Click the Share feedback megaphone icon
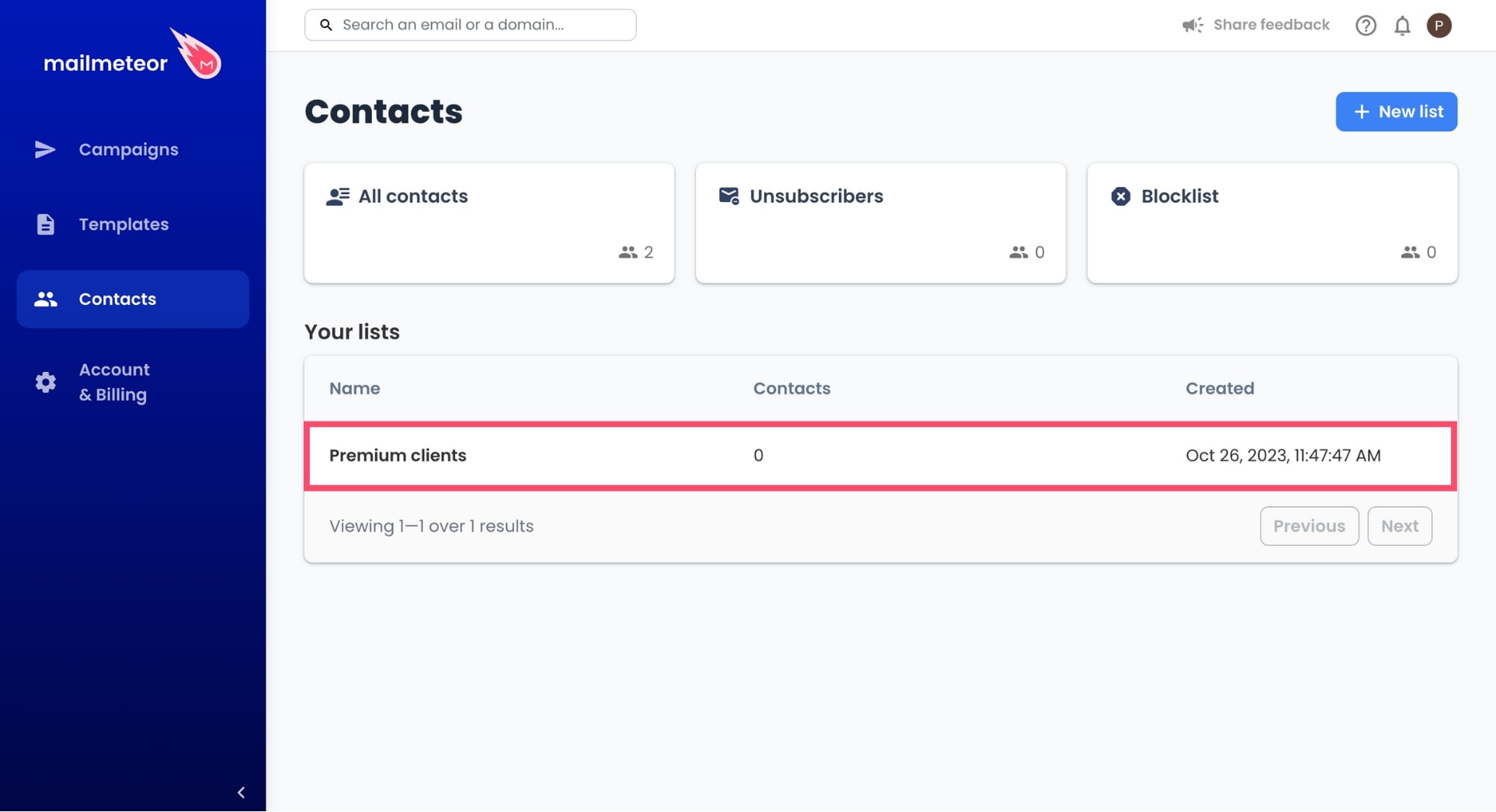Image resolution: width=1496 pixels, height=812 pixels. point(1192,26)
